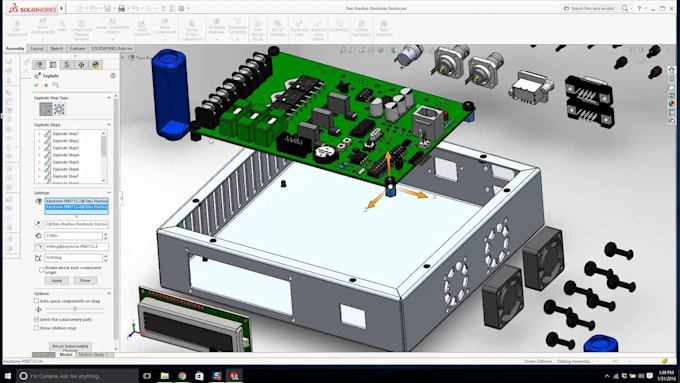This screenshot has height=383, width=680.
Task: Switch to the Model bottom tab
Action: pyautogui.click(x=66, y=355)
